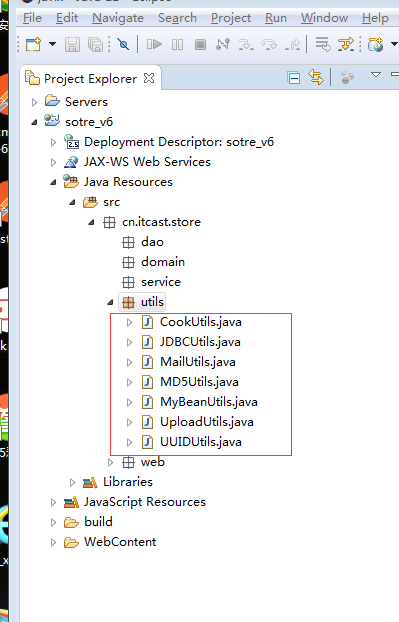Click the Save toolbar icon
The height and width of the screenshot is (622, 399).
72,44
